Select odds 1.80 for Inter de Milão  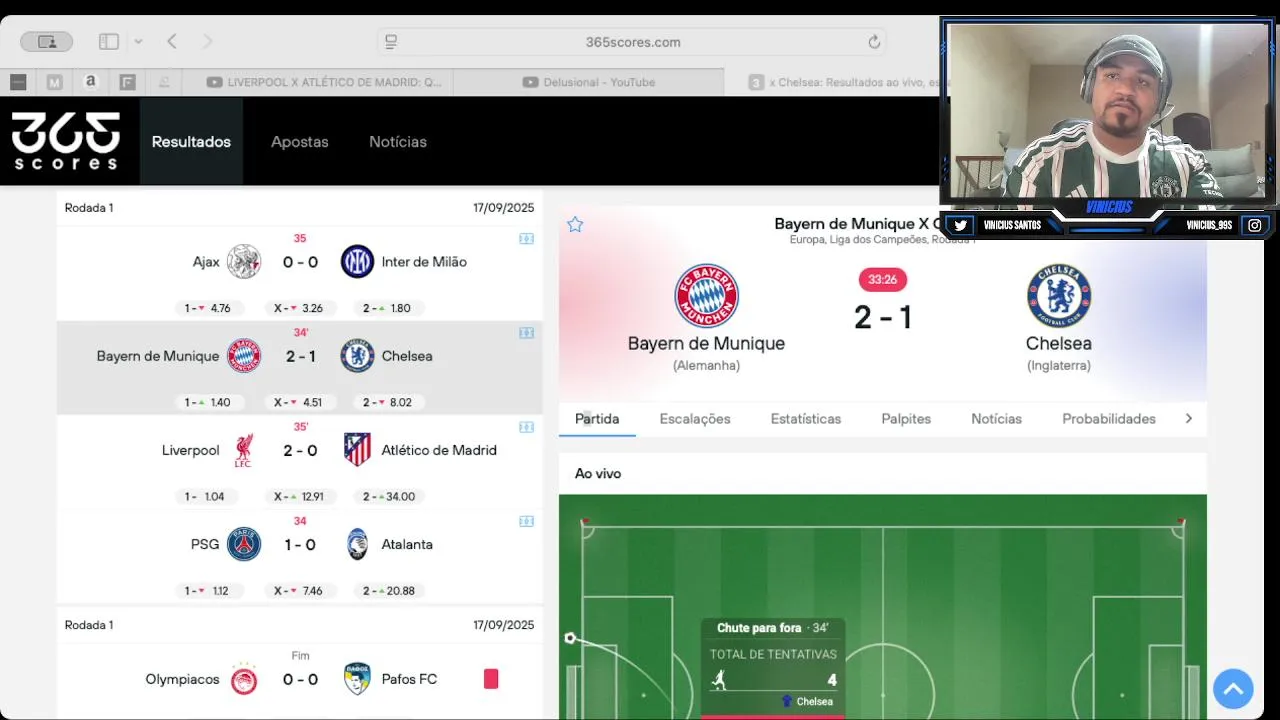click(x=387, y=308)
